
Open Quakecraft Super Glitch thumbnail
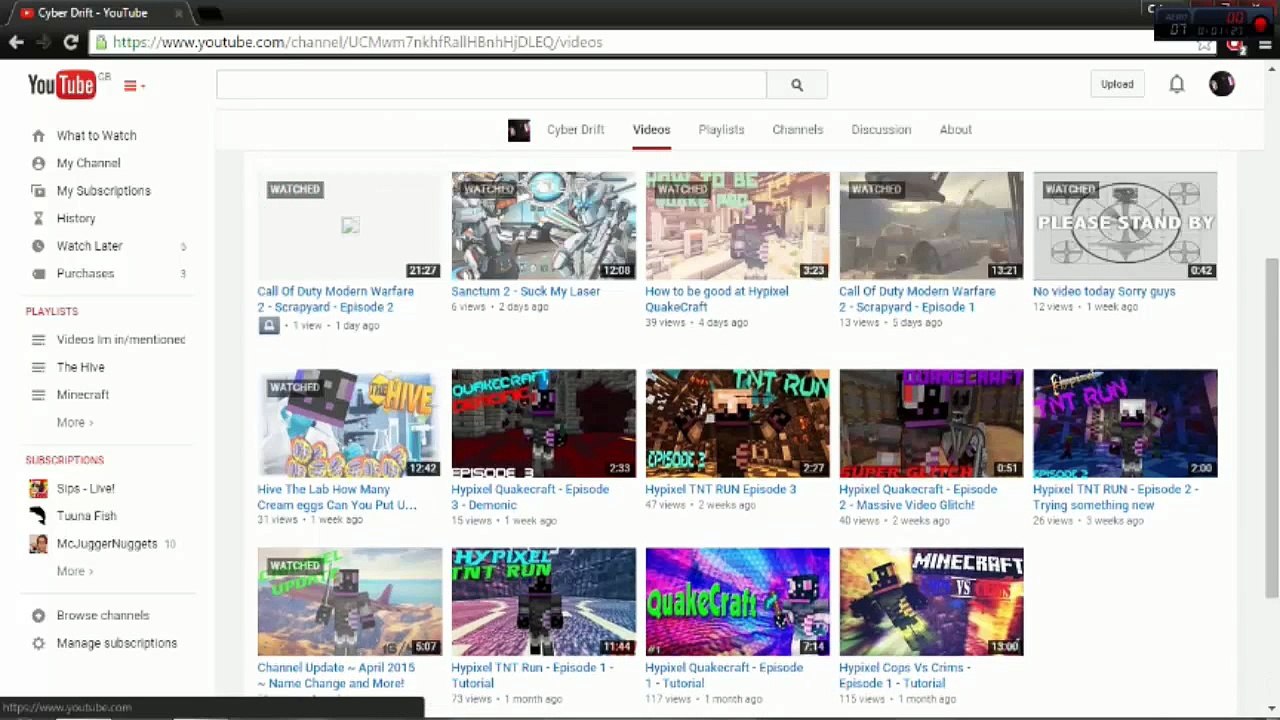pos(931,423)
